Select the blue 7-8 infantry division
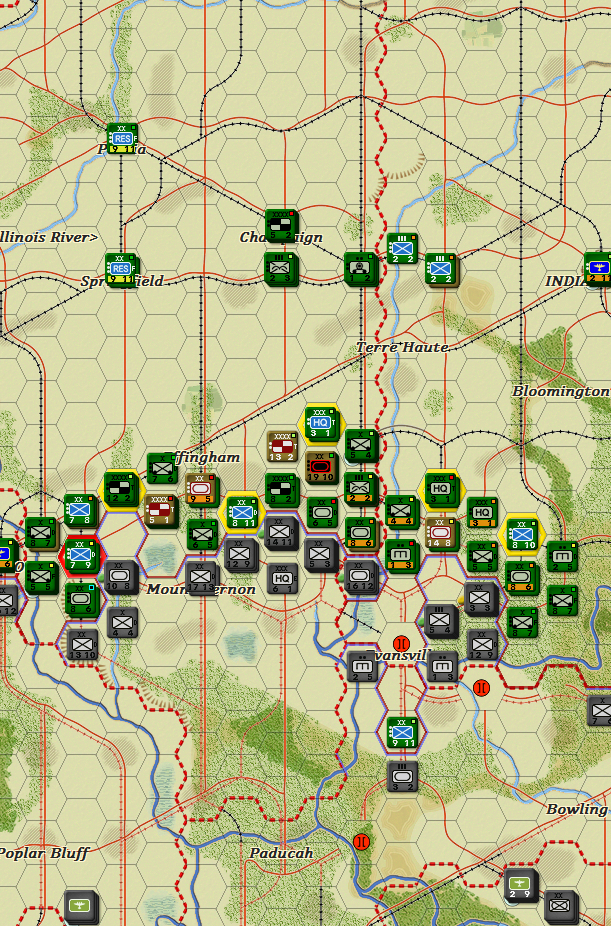This screenshot has width=611, height=926. pyautogui.click(x=80, y=510)
